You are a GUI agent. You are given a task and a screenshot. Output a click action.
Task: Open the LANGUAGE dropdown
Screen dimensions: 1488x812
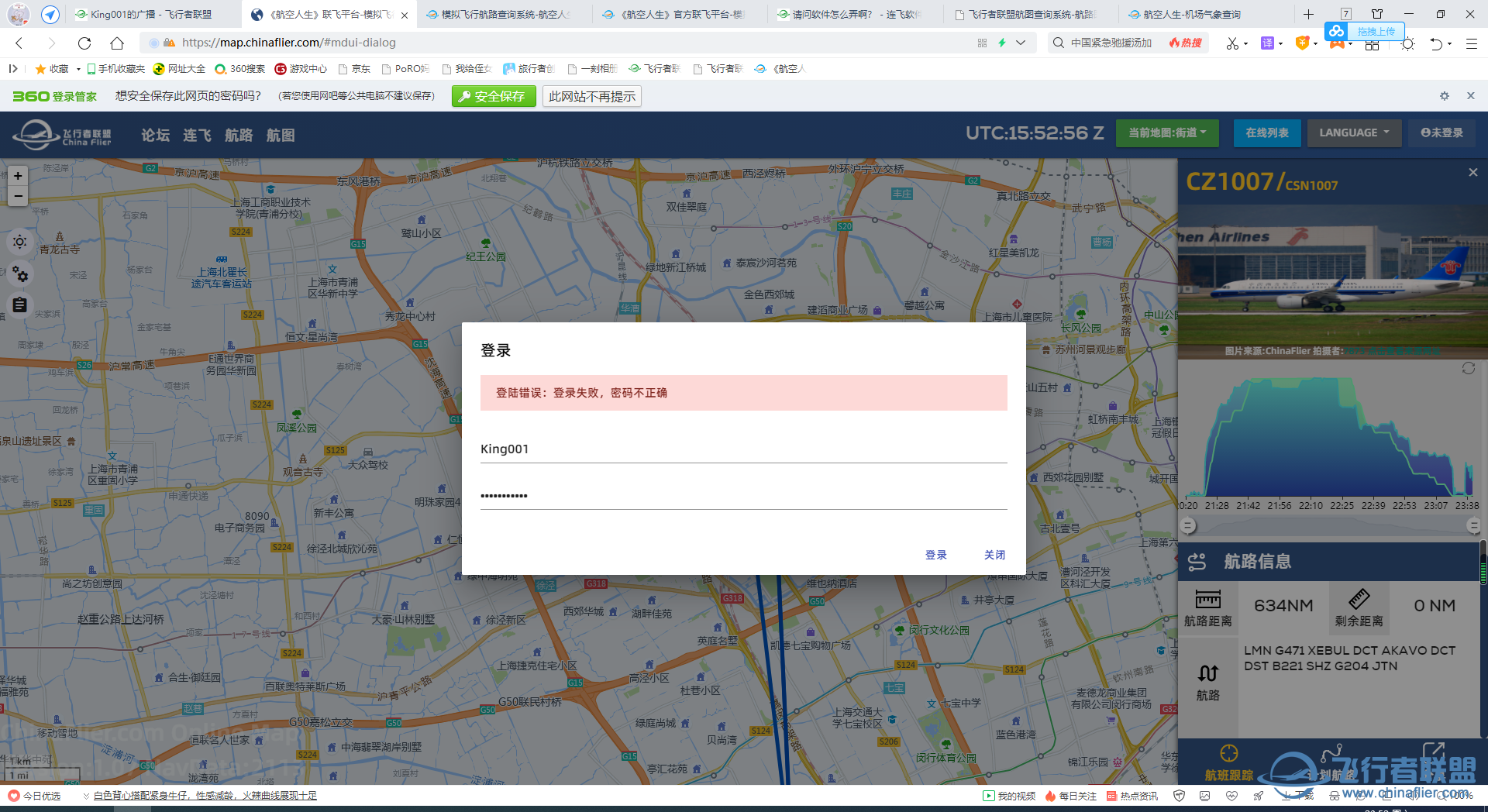(1354, 133)
